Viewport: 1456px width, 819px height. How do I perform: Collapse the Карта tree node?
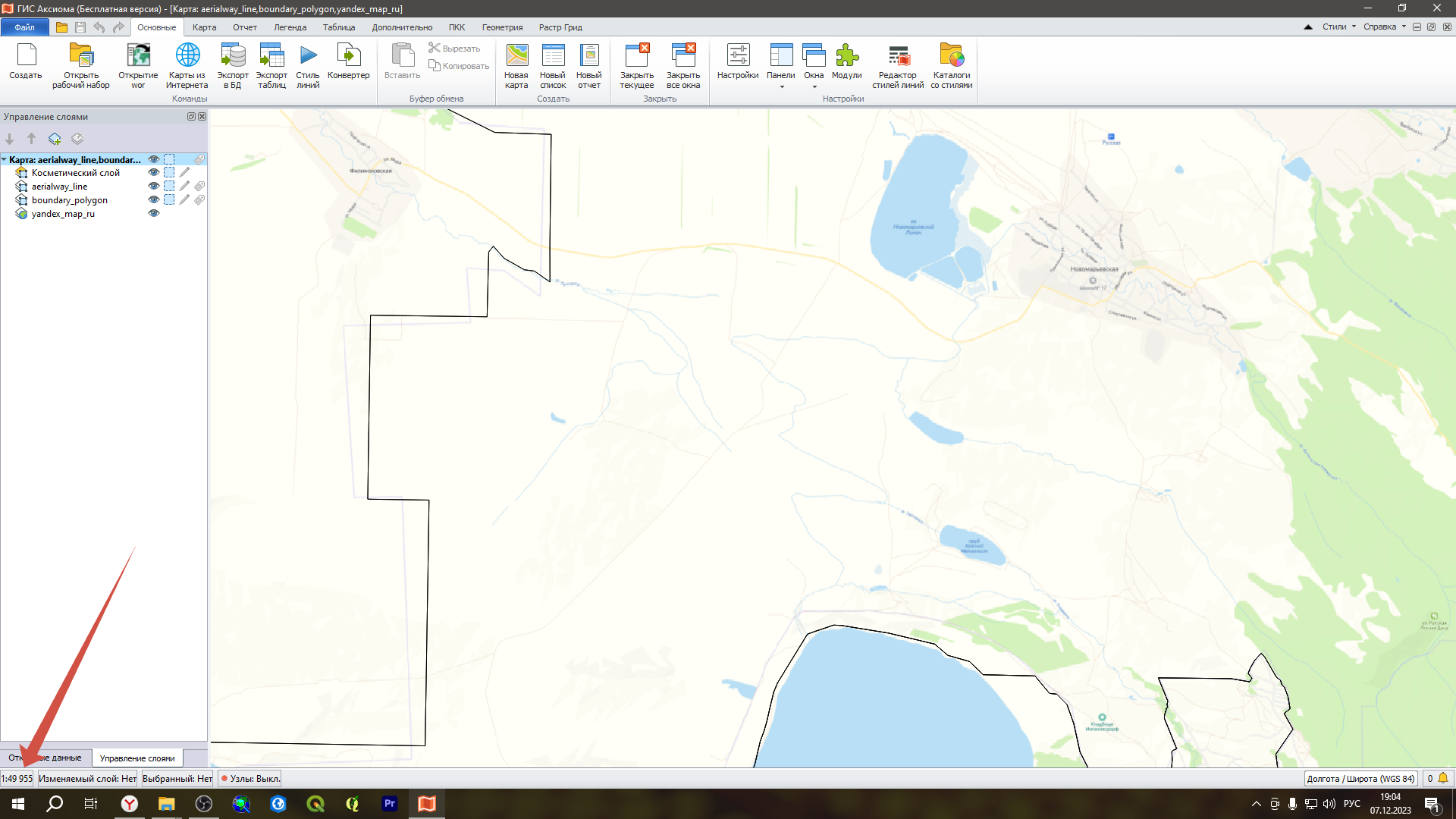click(x=5, y=160)
